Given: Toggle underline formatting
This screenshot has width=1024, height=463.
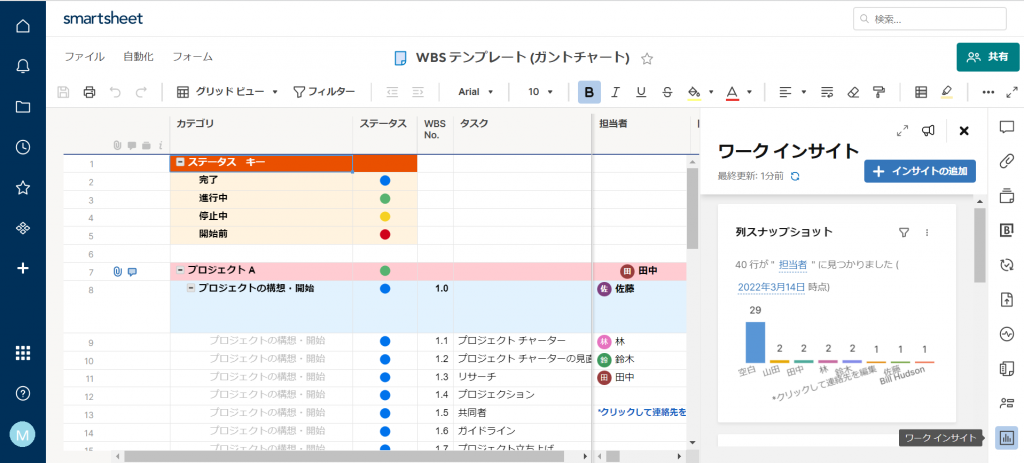Looking at the screenshot, I should pyautogui.click(x=641, y=92).
